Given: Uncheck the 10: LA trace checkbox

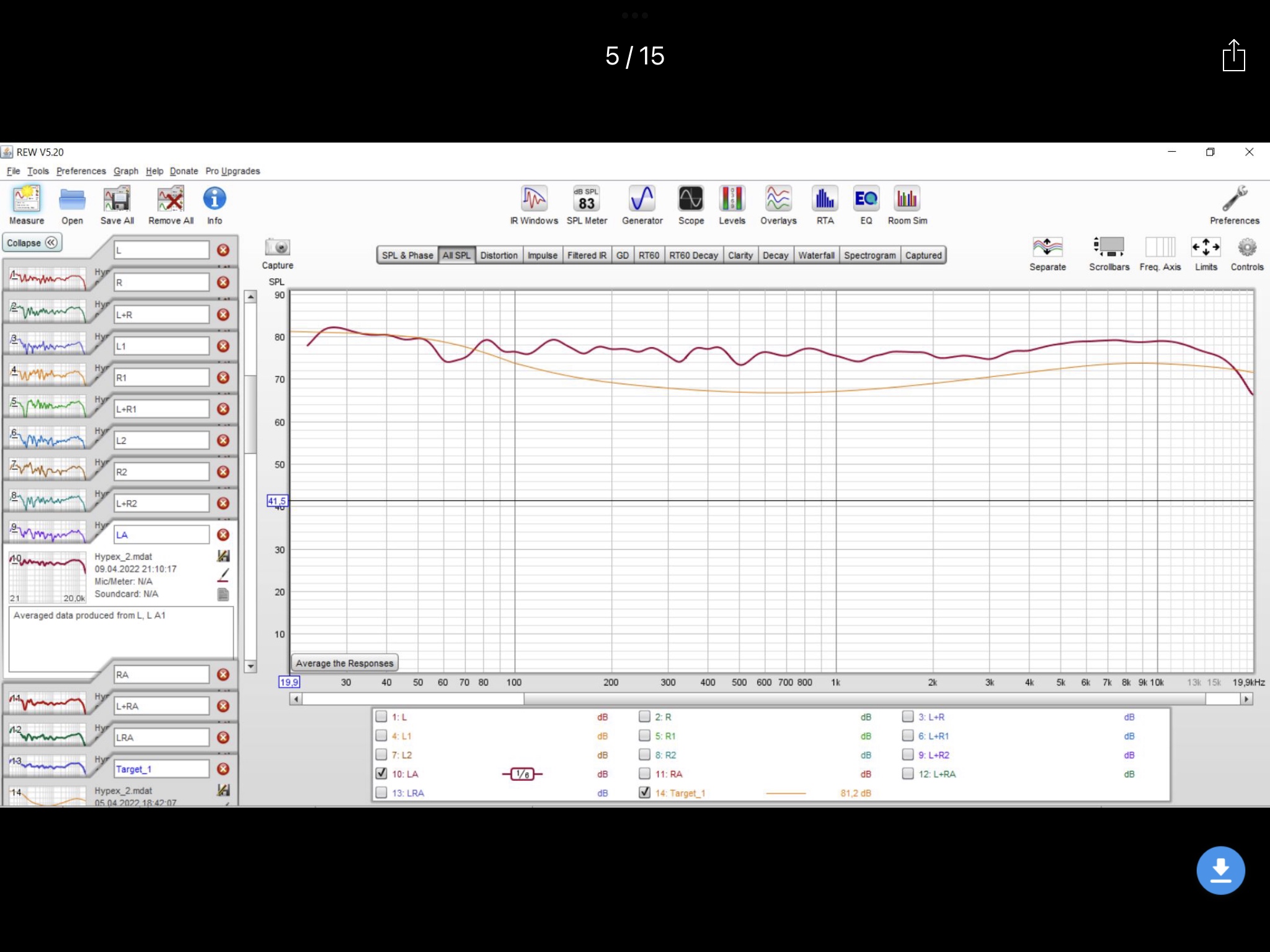Looking at the screenshot, I should coord(381,773).
